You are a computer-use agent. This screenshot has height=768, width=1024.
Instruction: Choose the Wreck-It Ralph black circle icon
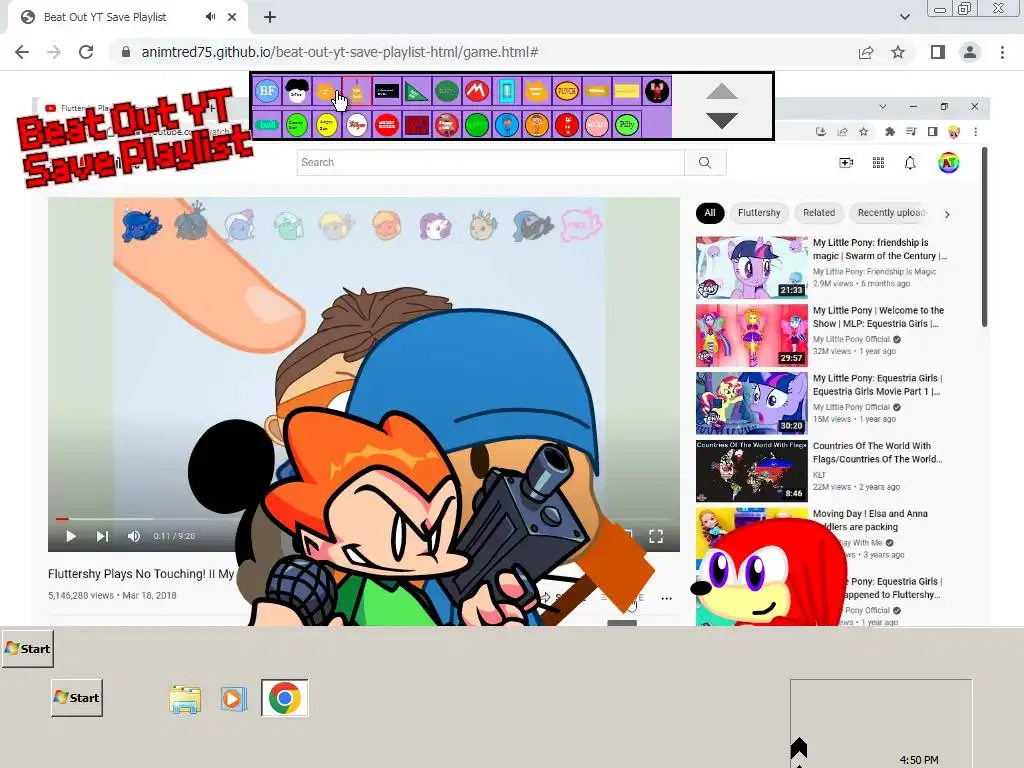(x=656, y=91)
